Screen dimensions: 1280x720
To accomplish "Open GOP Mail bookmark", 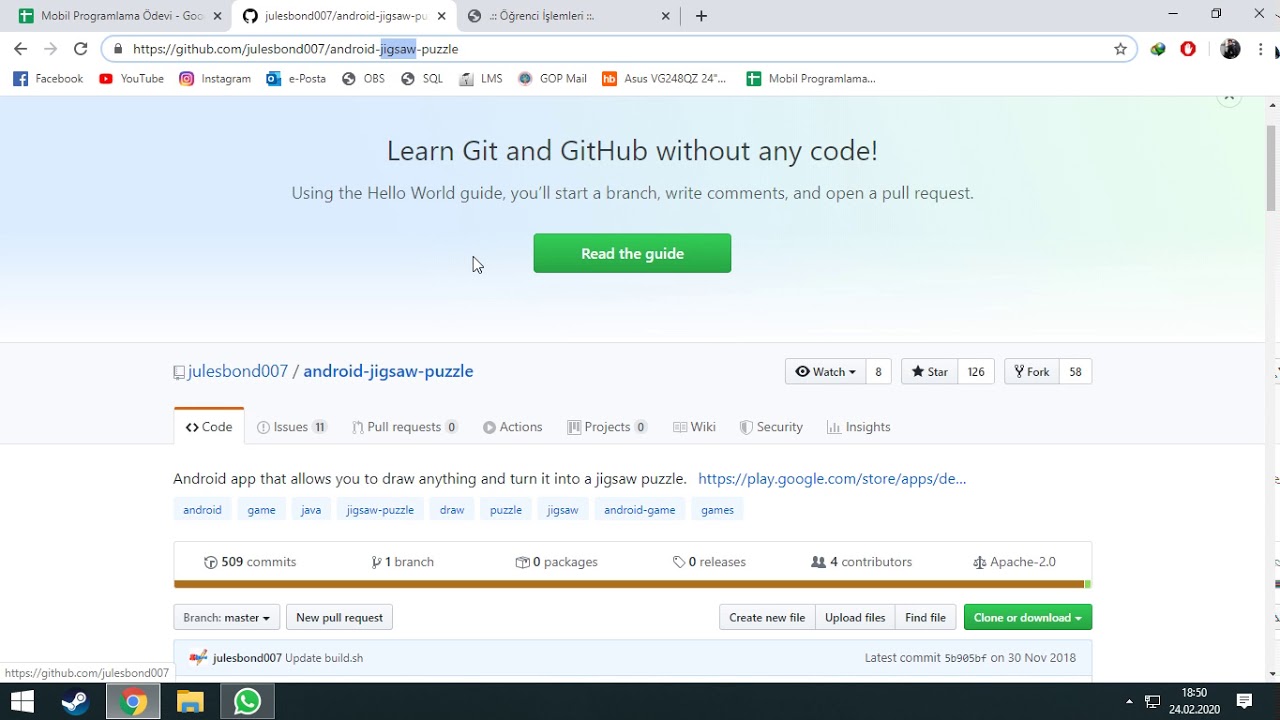I will 552,78.
